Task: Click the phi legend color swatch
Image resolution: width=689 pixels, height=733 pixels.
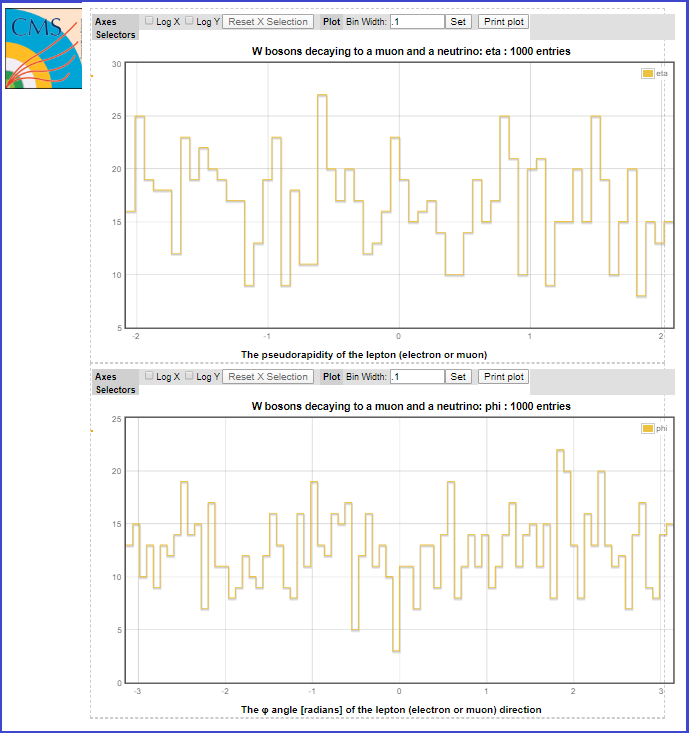Action: [647, 429]
